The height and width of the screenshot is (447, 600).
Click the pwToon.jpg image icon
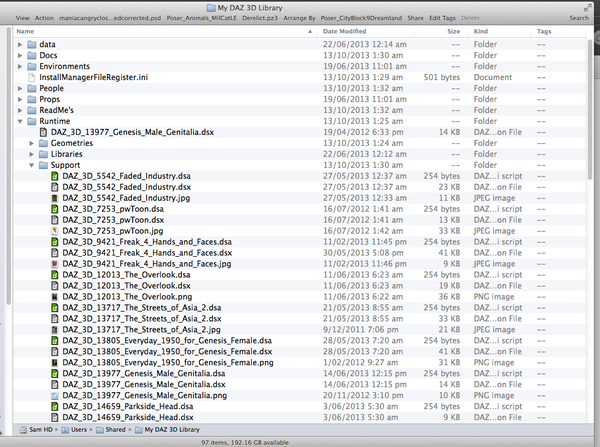(55, 231)
